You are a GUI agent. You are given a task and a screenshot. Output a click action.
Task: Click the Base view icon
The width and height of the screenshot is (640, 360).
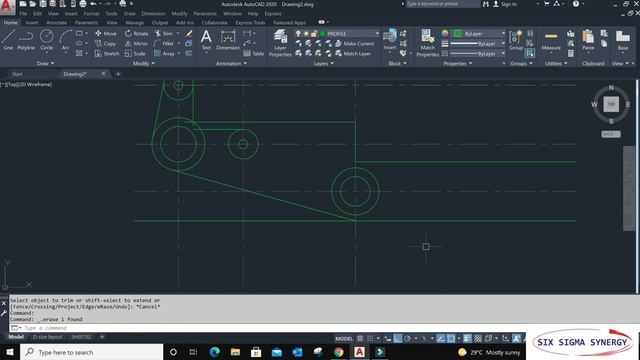(623, 40)
